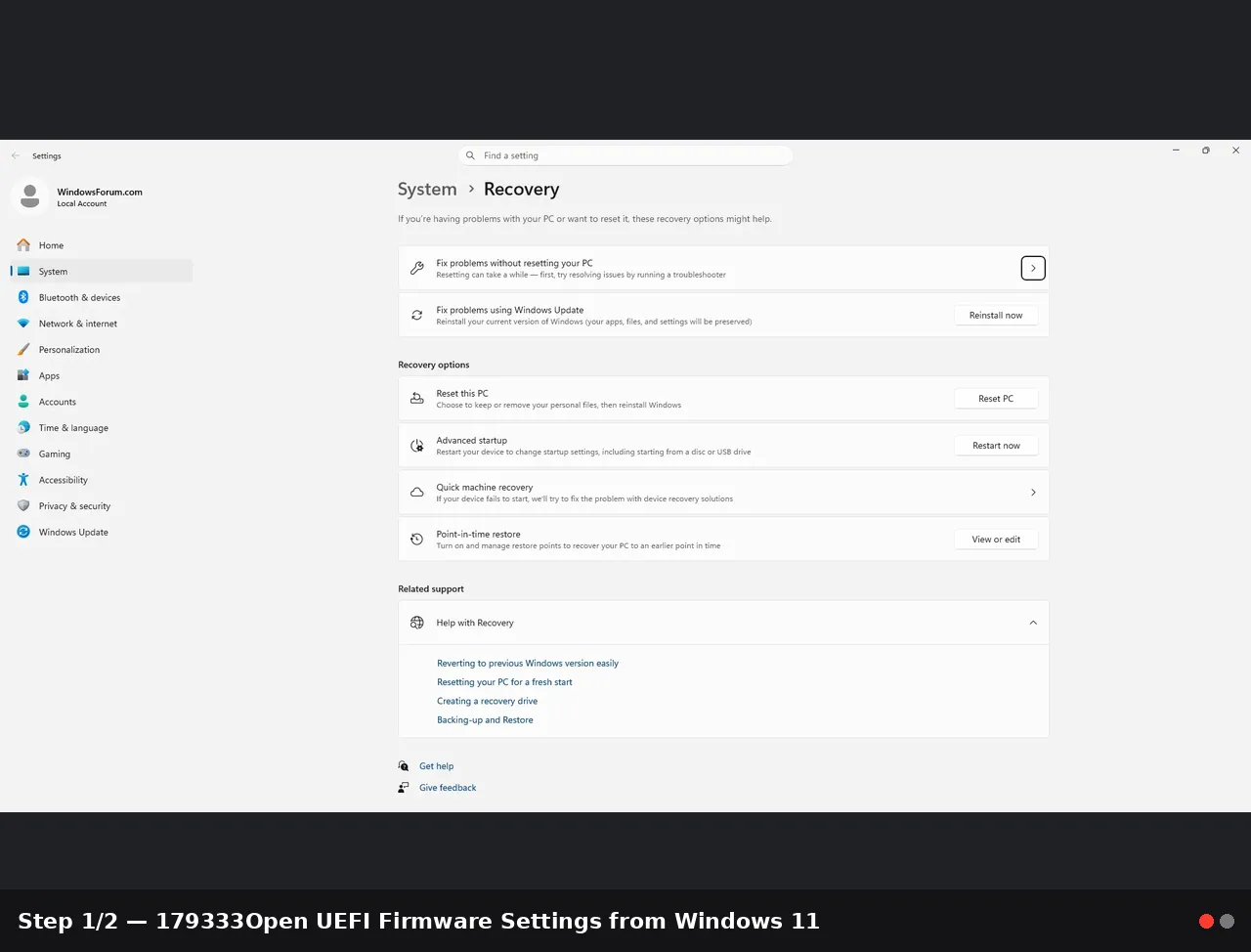
Task: Focus the Find a setting search box
Action: (625, 155)
